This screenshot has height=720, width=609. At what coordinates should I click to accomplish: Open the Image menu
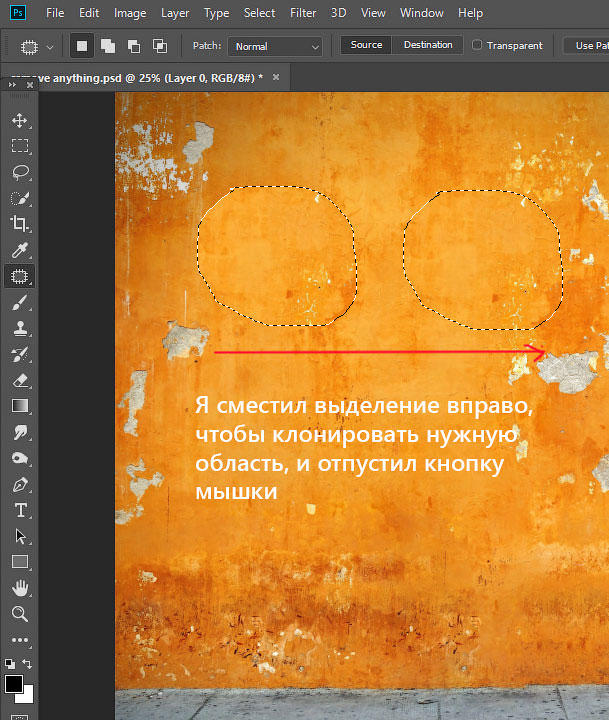click(x=130, y=13)
